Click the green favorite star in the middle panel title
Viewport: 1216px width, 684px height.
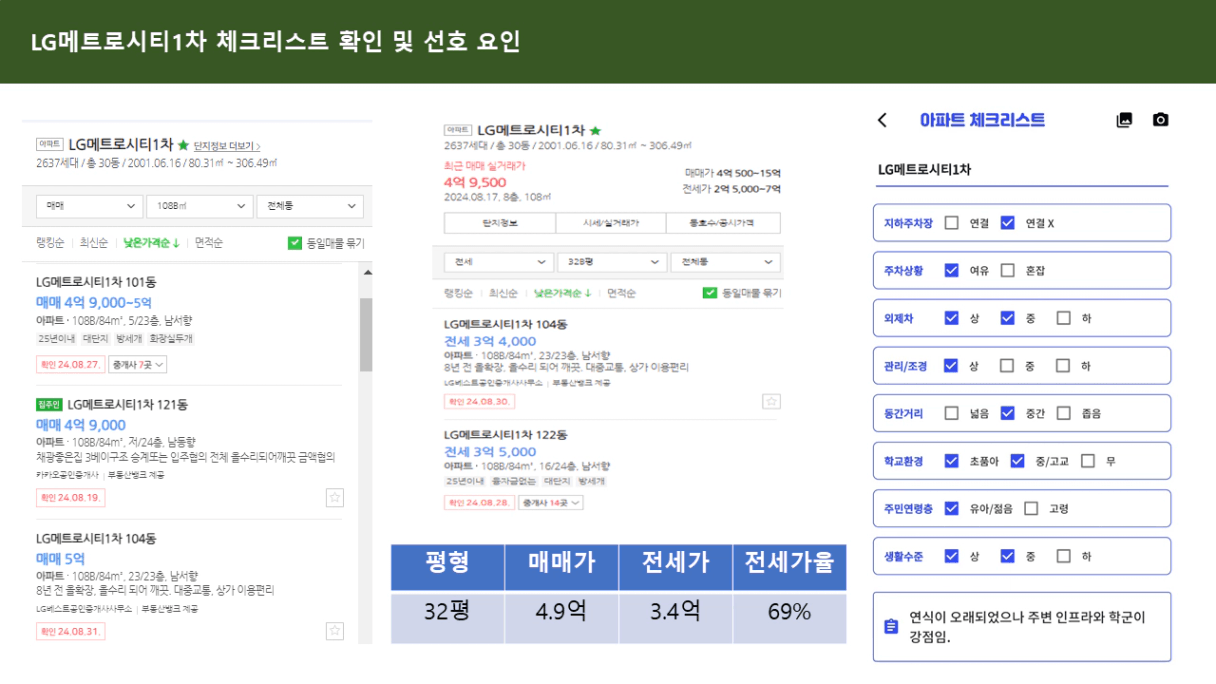(595, 130)
